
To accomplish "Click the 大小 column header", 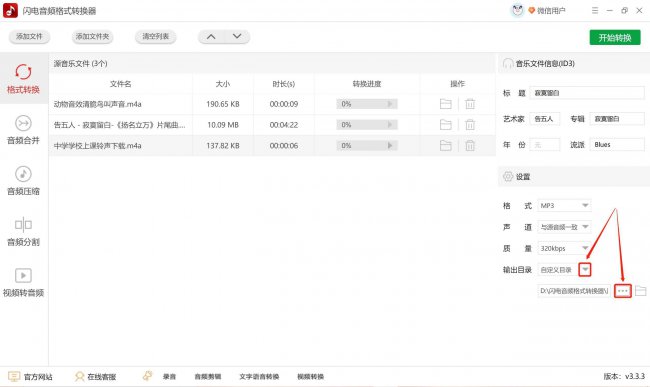I will click(x=223, y=84).
